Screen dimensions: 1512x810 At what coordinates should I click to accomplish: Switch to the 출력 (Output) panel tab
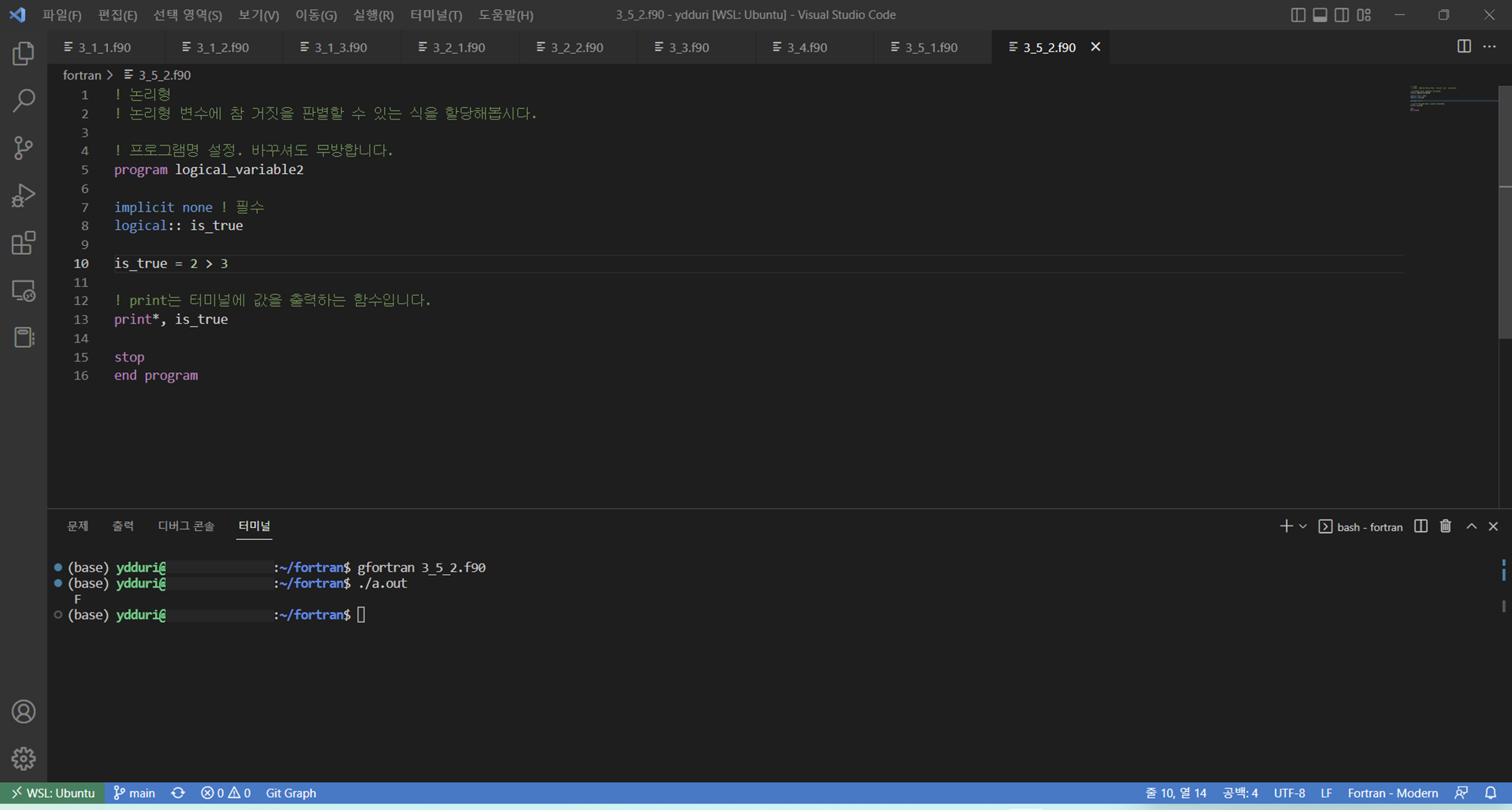pos(123,526)
